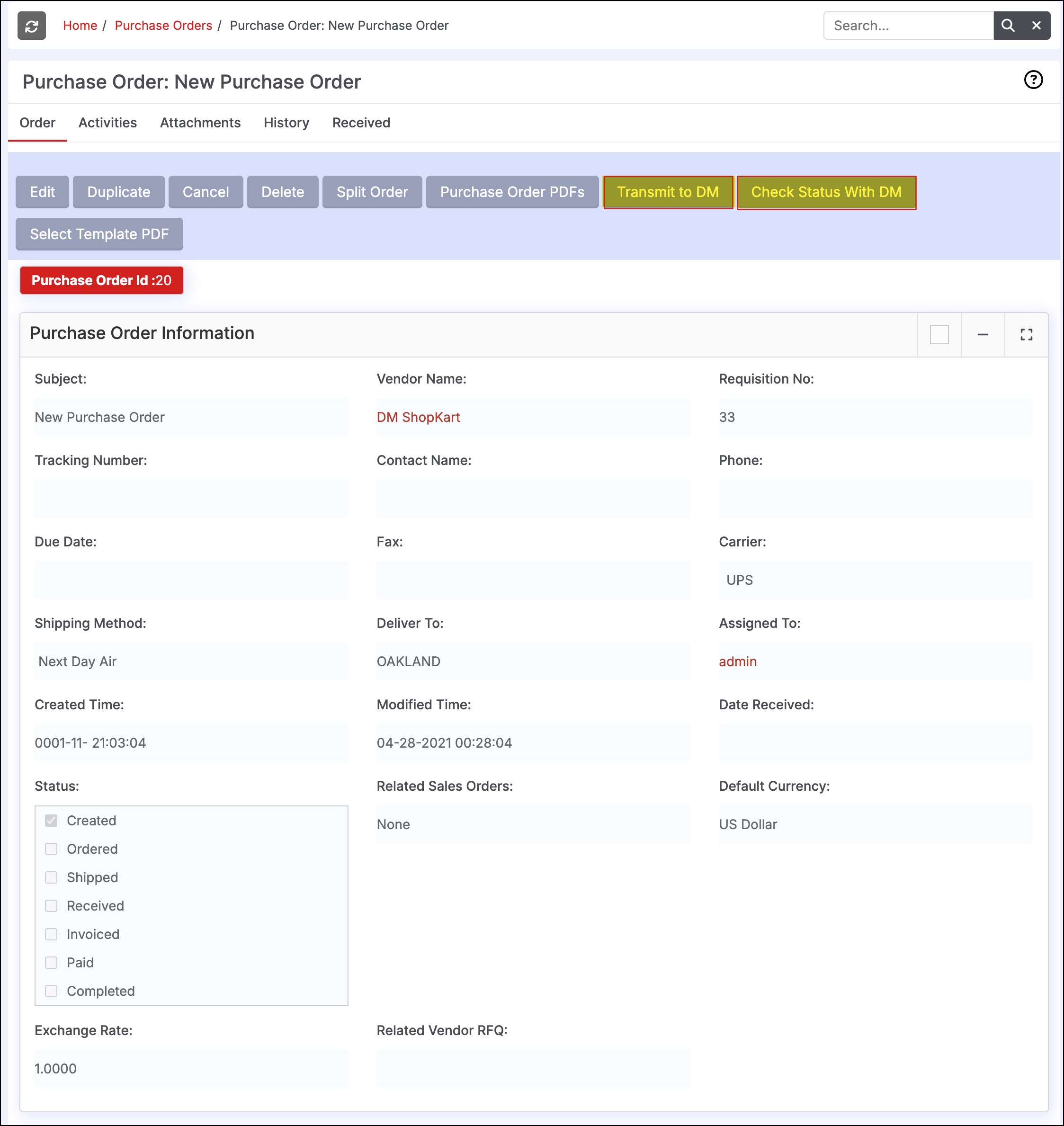This screenshot has width=1064, height=1126.
Task: Go to Purchase Orders breadcrumb link
Action: [x=163, y=26]
